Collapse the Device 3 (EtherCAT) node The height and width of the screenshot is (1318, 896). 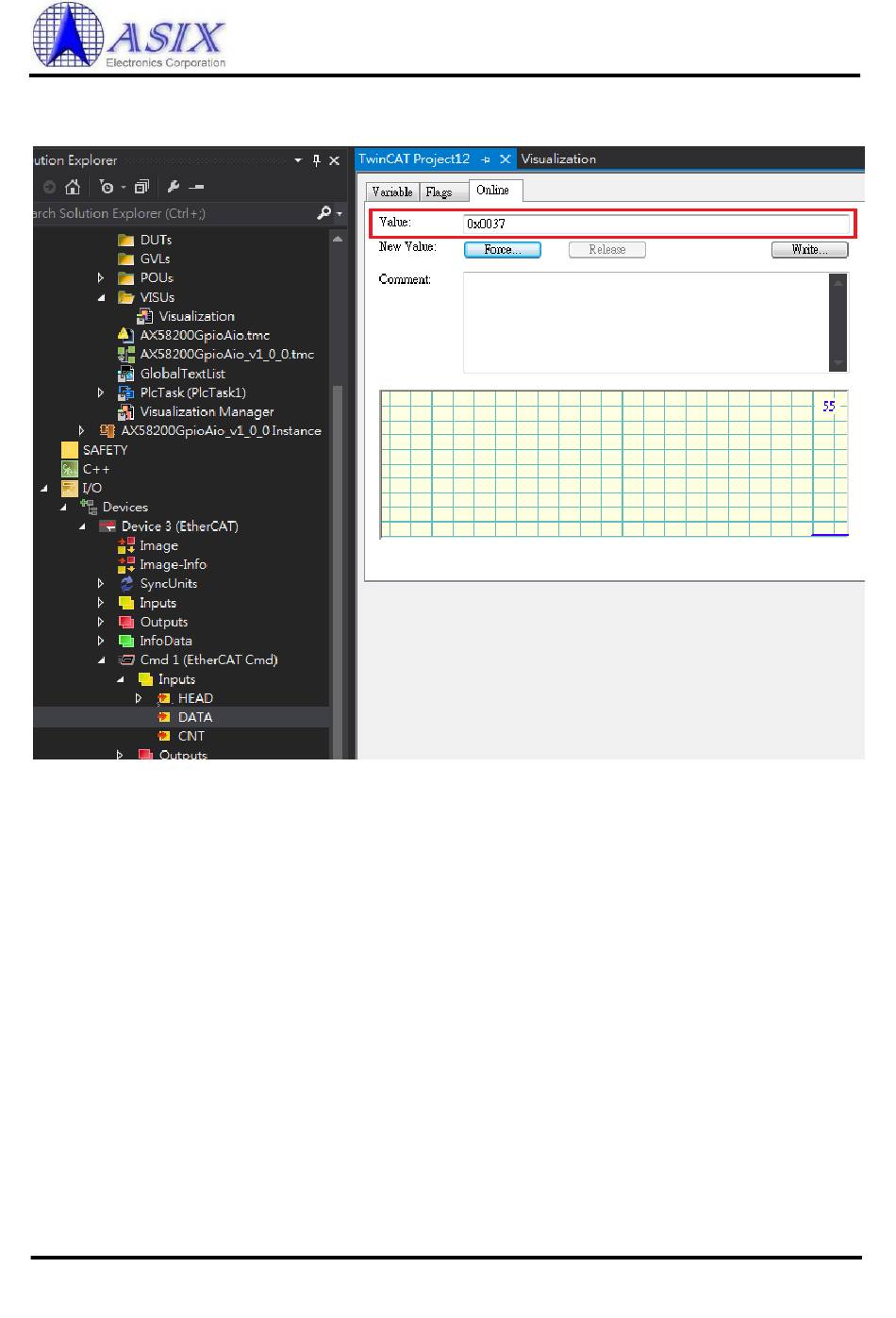click(x=82, y=526)
